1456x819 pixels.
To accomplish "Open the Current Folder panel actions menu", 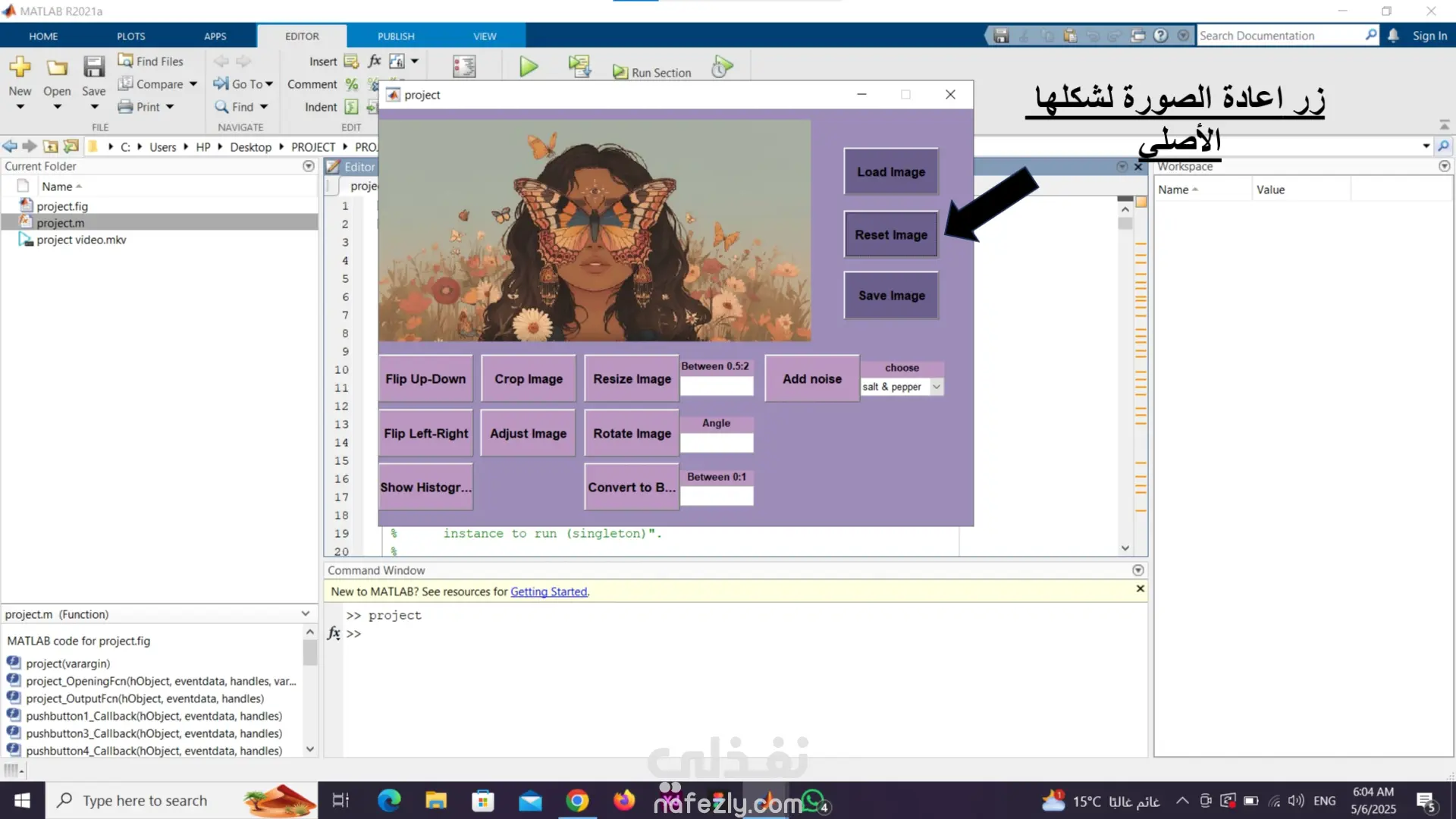I will click(309, 166).
